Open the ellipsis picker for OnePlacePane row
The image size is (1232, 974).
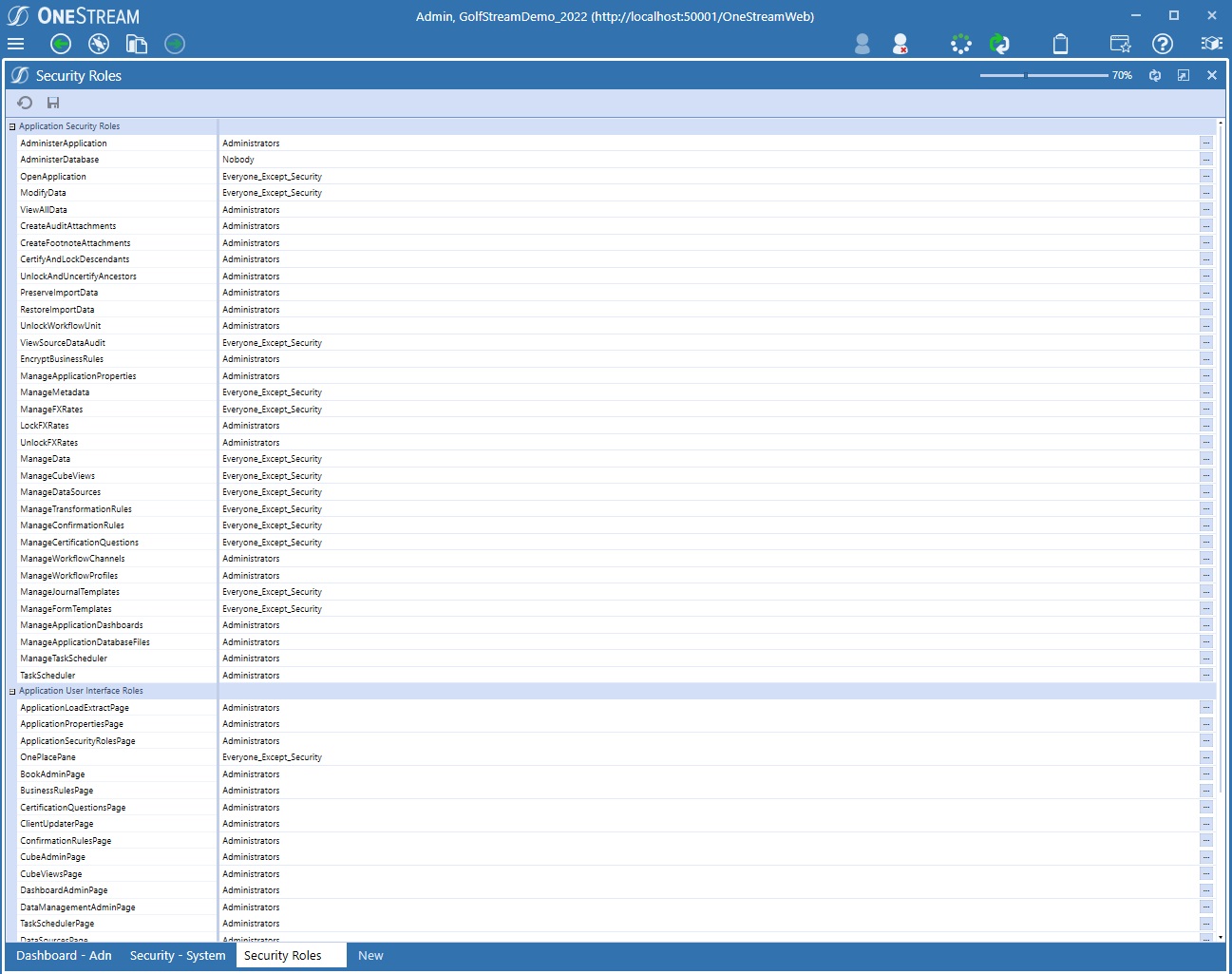point(1206,757)
